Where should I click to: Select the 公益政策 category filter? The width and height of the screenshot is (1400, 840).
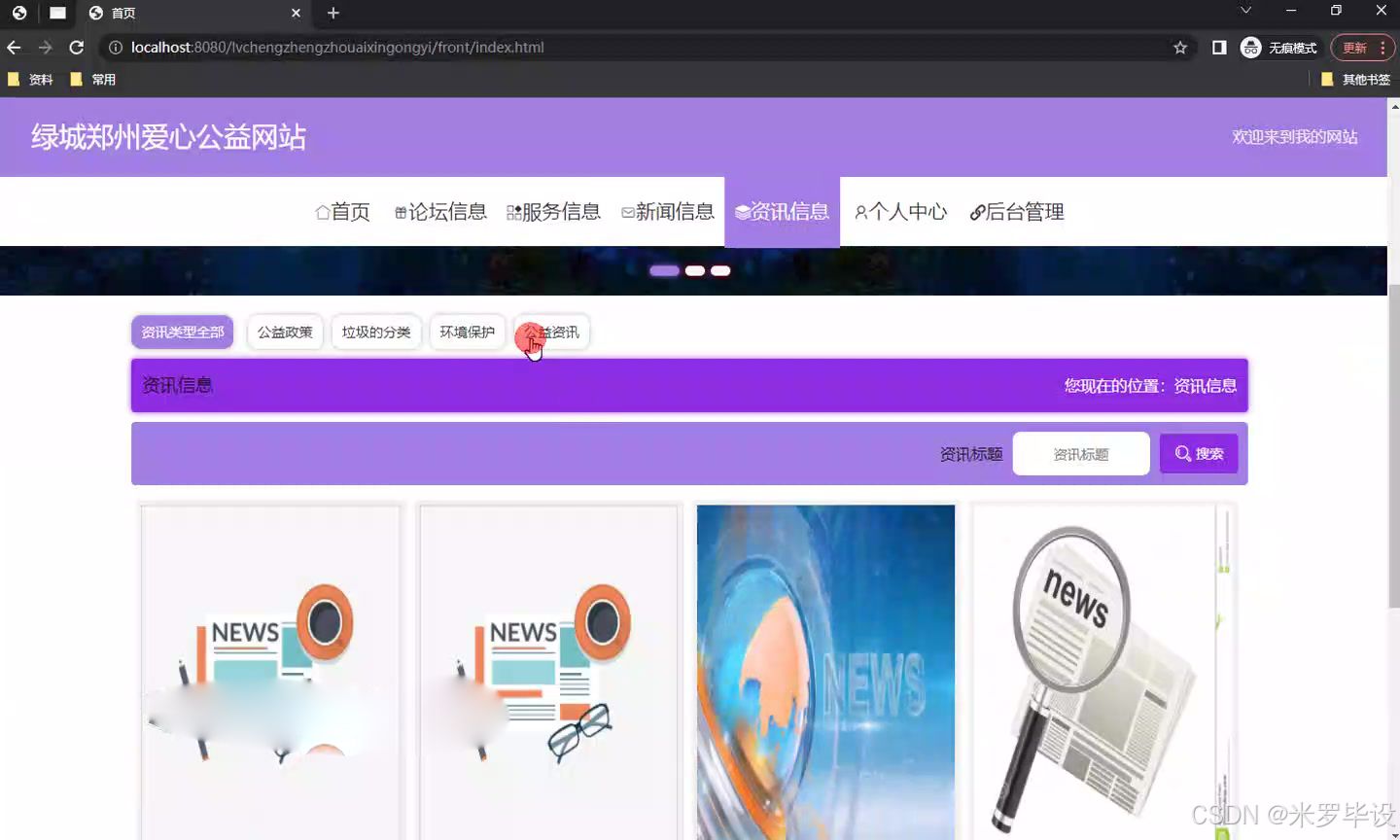click(x=285, y=332)
